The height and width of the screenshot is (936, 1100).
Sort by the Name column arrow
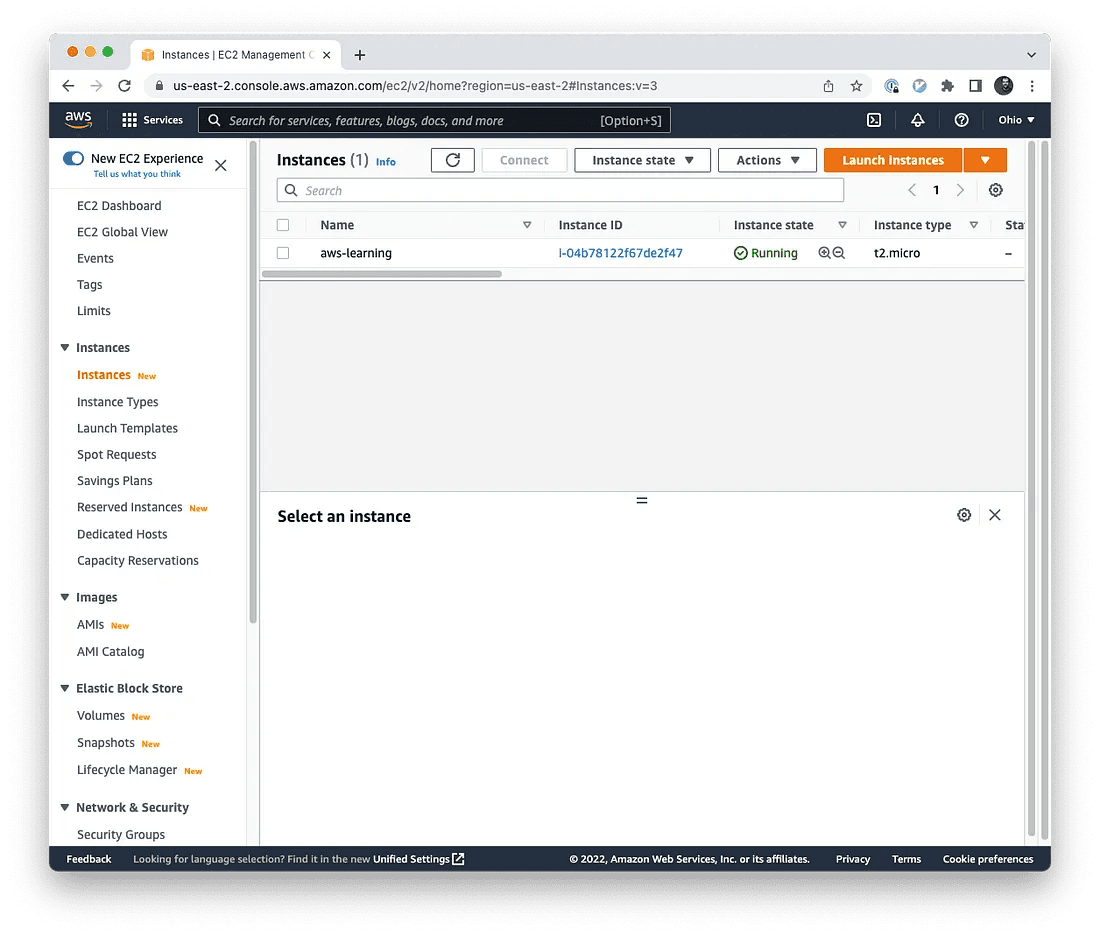527,225
